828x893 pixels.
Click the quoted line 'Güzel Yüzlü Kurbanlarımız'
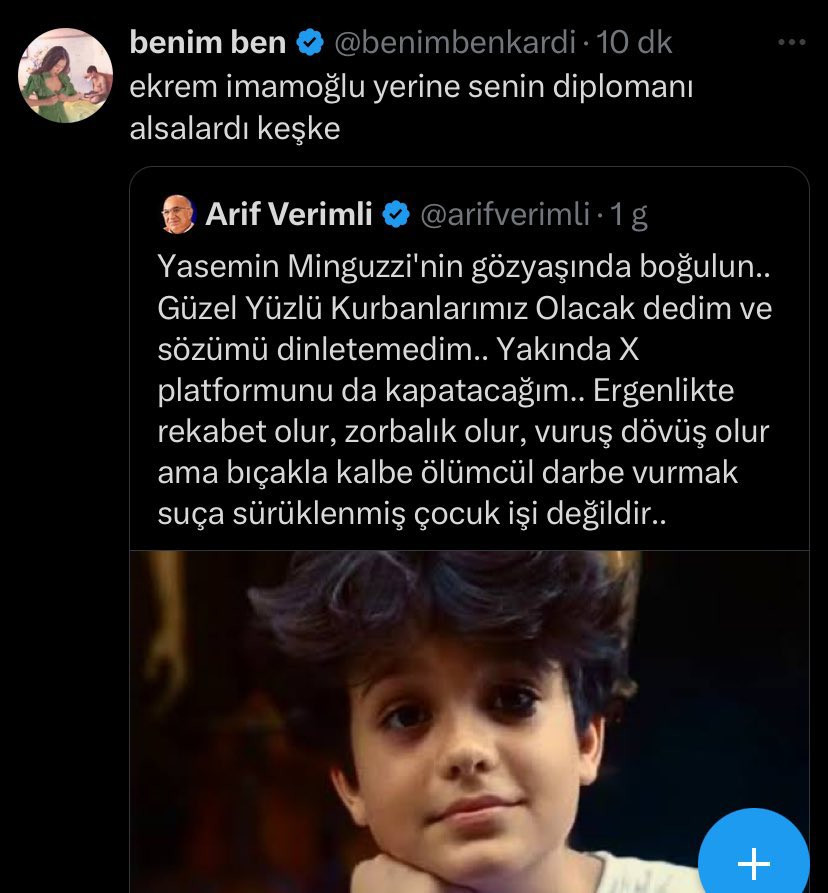465,309
